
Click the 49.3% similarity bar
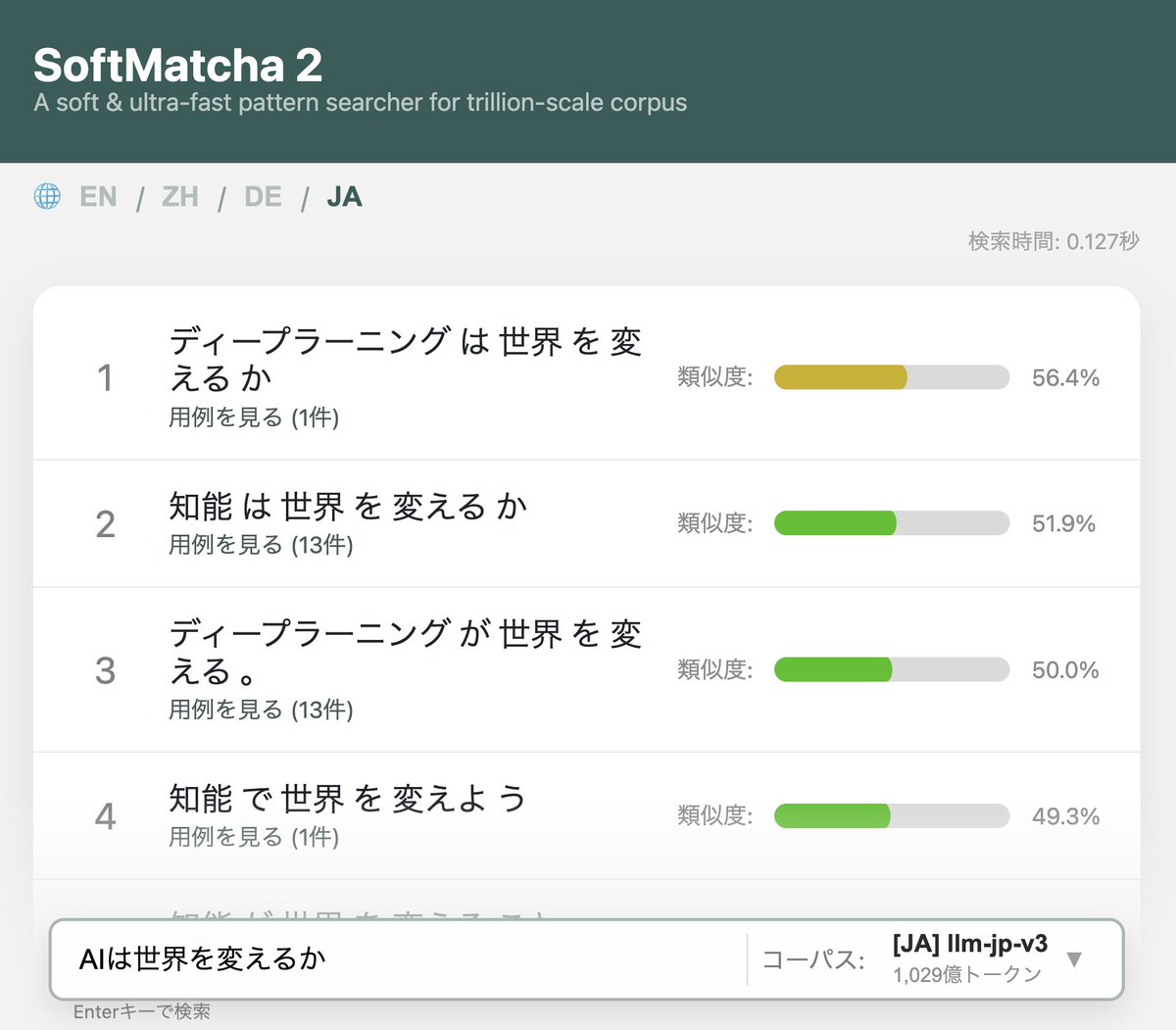coord(892,815)
